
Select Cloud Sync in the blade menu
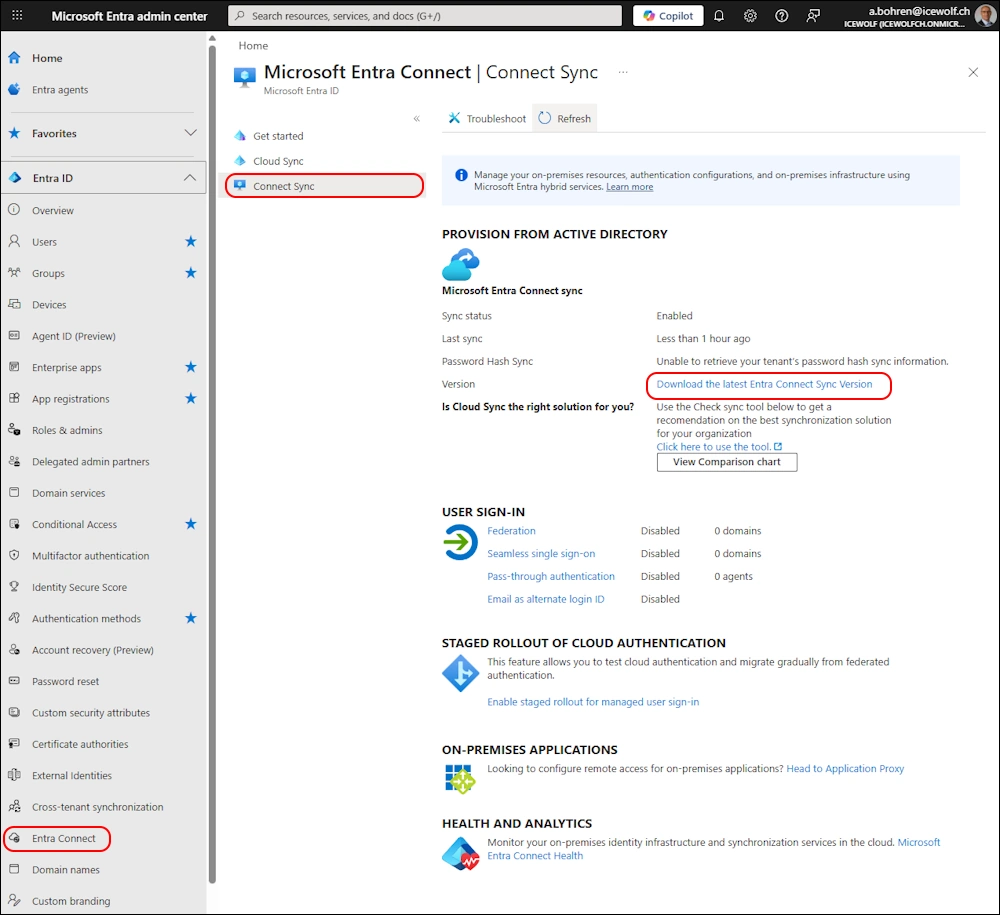278,161
